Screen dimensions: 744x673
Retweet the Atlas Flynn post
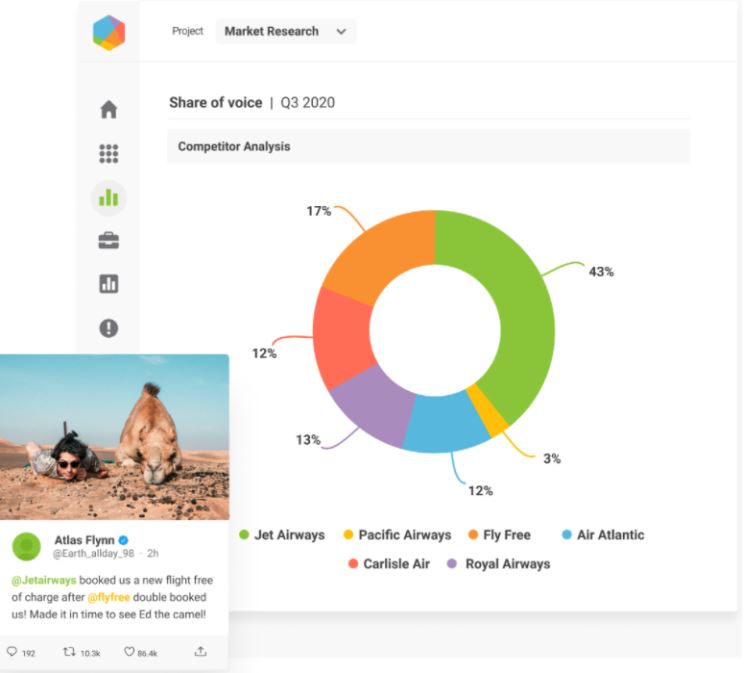point(69,652)
